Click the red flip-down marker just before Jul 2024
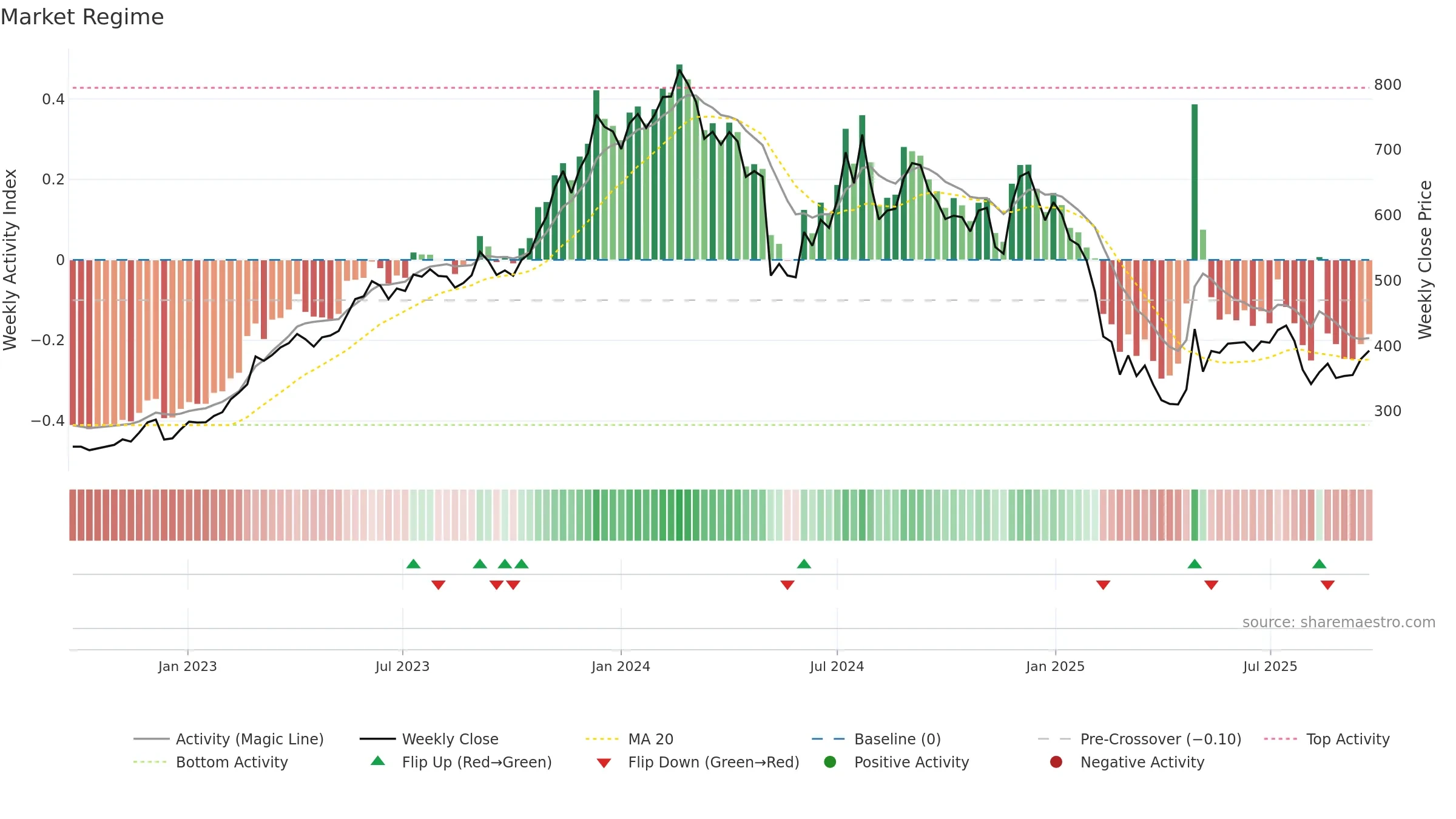The height and width of the screenshot is (819, 1456). (x=787, y=585)
